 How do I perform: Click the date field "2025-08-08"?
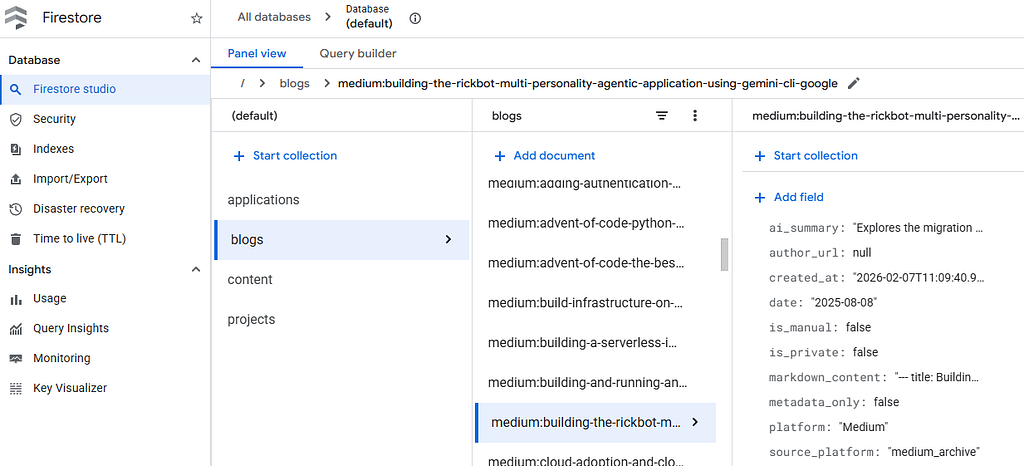click(x=843, y=303)
